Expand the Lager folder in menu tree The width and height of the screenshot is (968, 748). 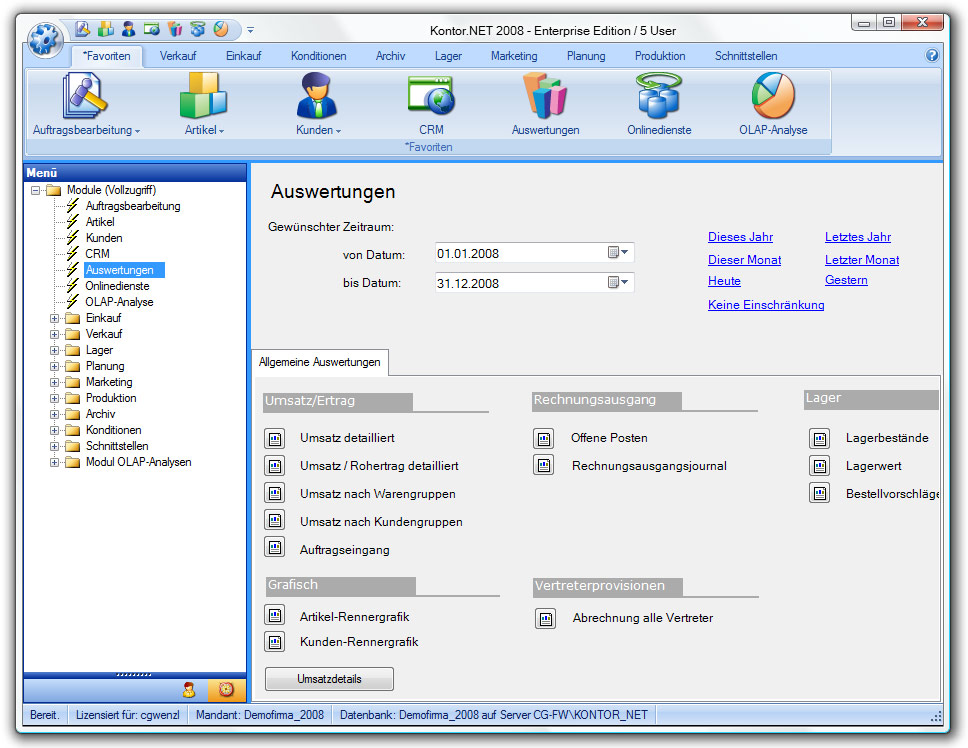55,350
